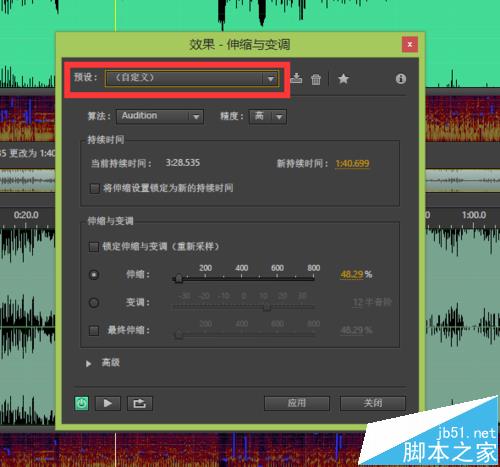Enable the 最终伸缩 checkbox
The width and height of the screenshot is (500, 467).
pos(94,331)
